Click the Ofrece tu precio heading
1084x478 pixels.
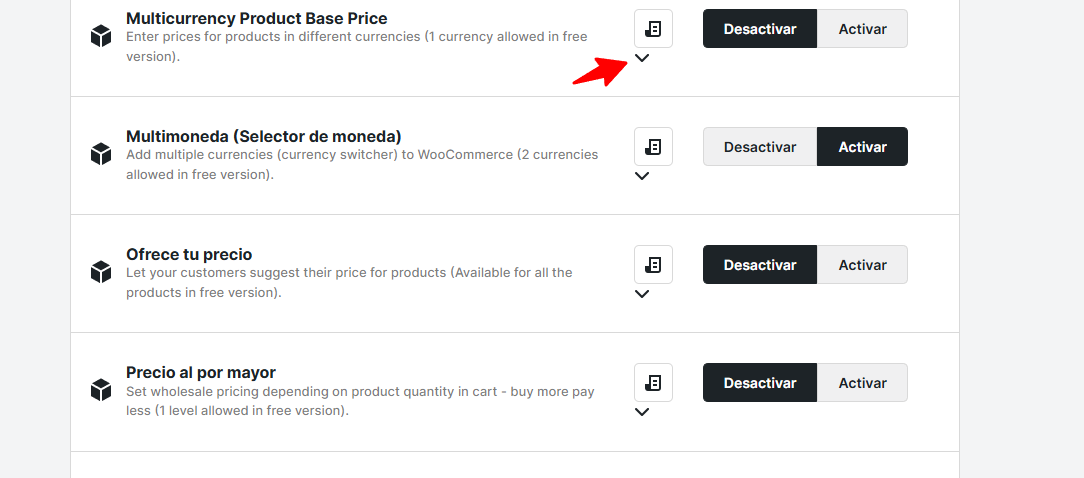[189, 254]
